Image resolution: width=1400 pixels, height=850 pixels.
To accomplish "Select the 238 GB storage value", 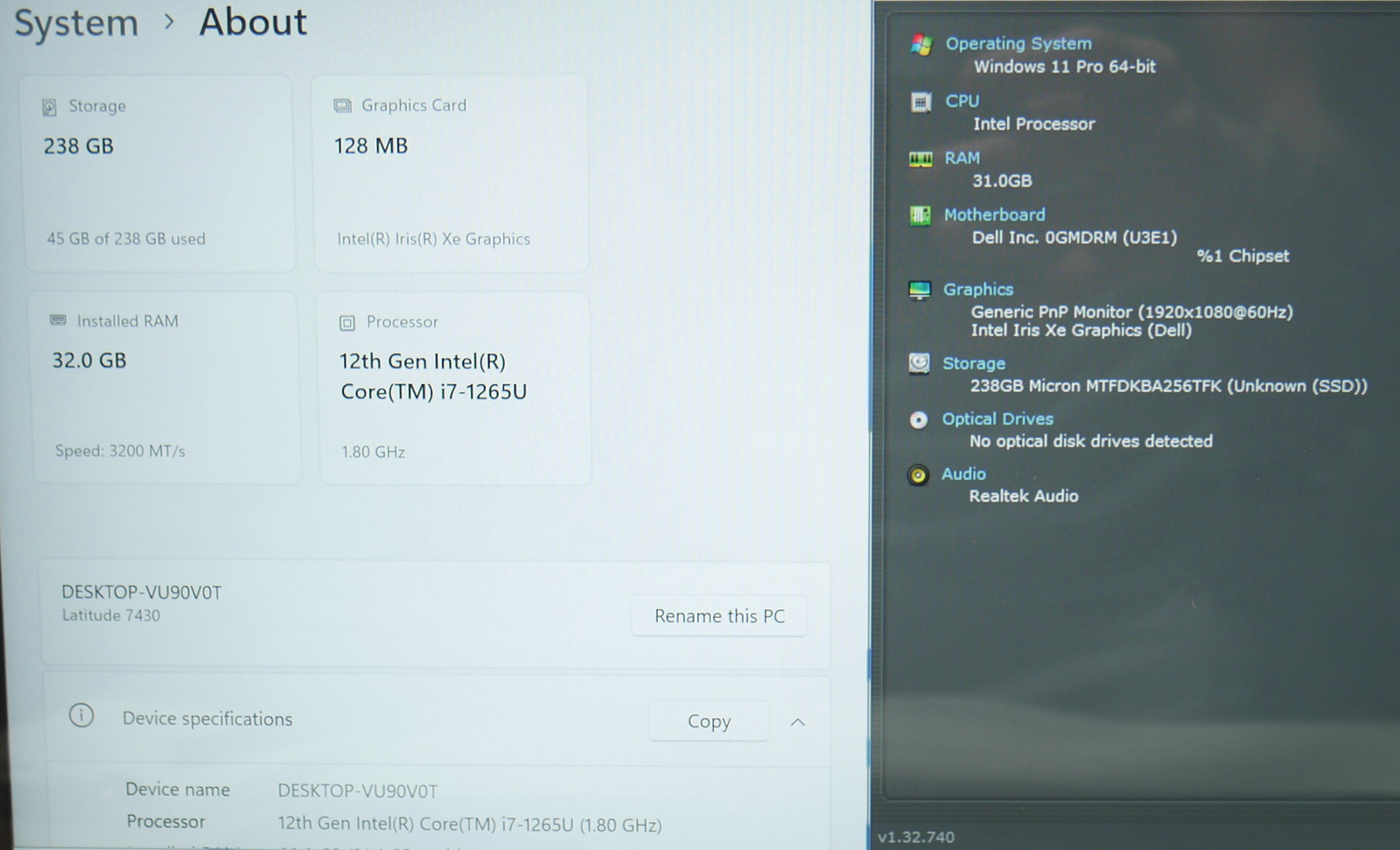I will pyautogui.click(x=79, y=146).
